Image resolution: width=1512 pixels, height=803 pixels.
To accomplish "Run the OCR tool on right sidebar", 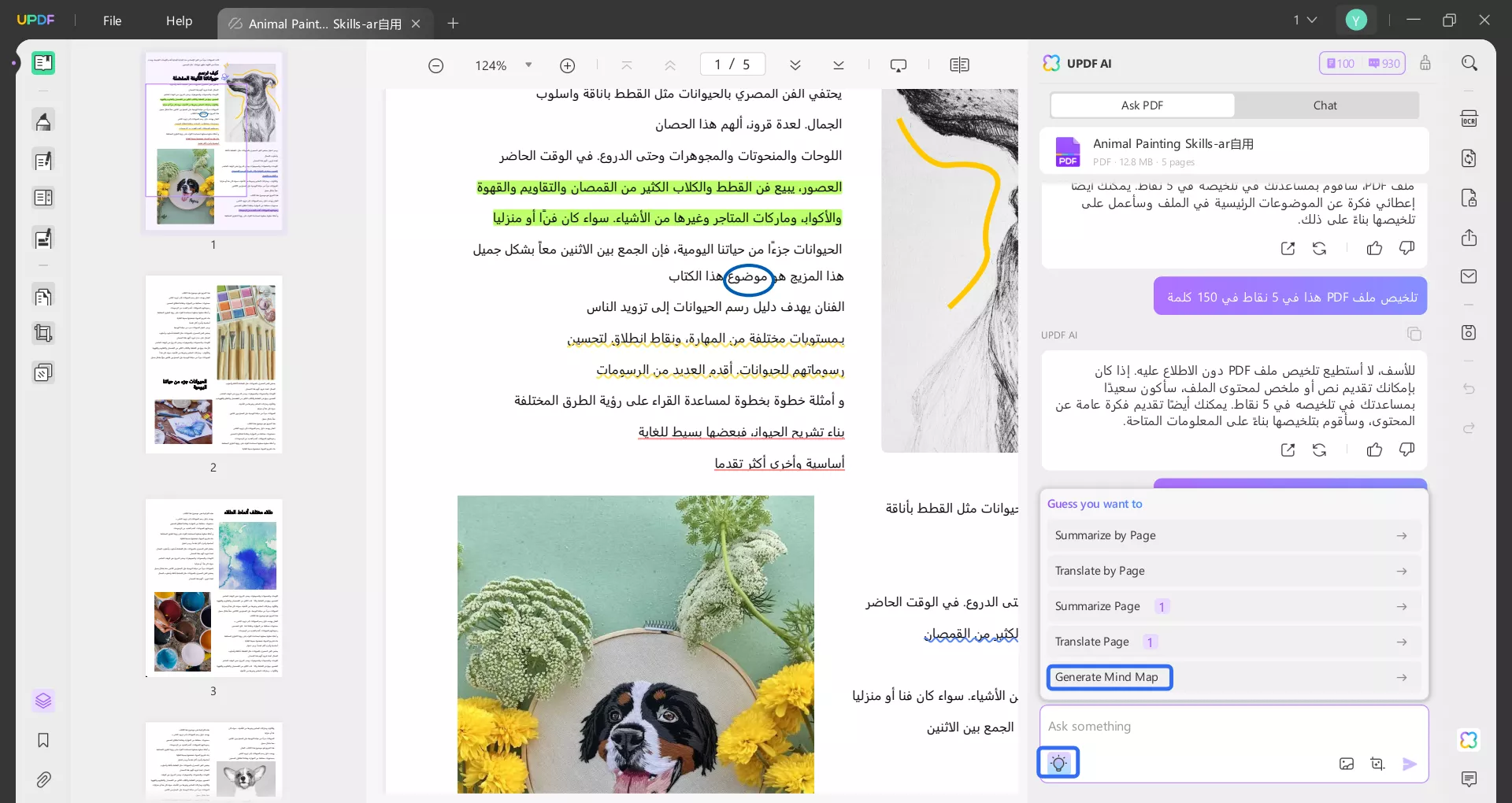I will point(1469,119).
